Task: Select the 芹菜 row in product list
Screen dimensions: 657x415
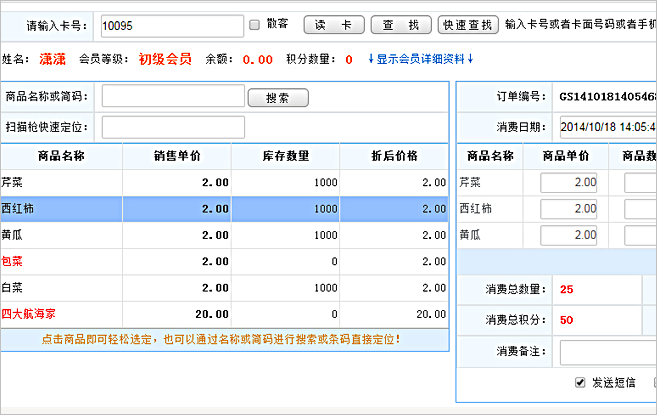Action: (224, 182)
